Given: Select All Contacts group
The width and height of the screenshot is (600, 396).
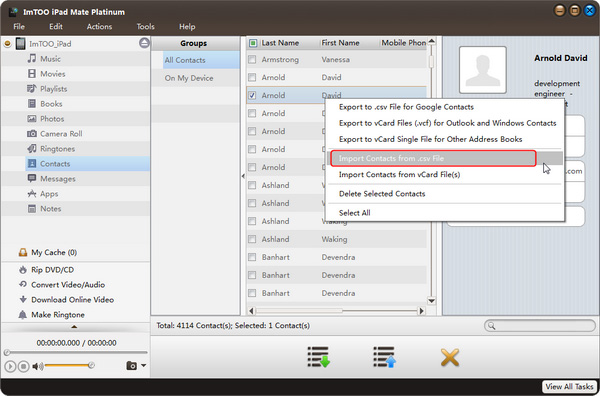Looking at the screenshot, I should tap(201, 60).
